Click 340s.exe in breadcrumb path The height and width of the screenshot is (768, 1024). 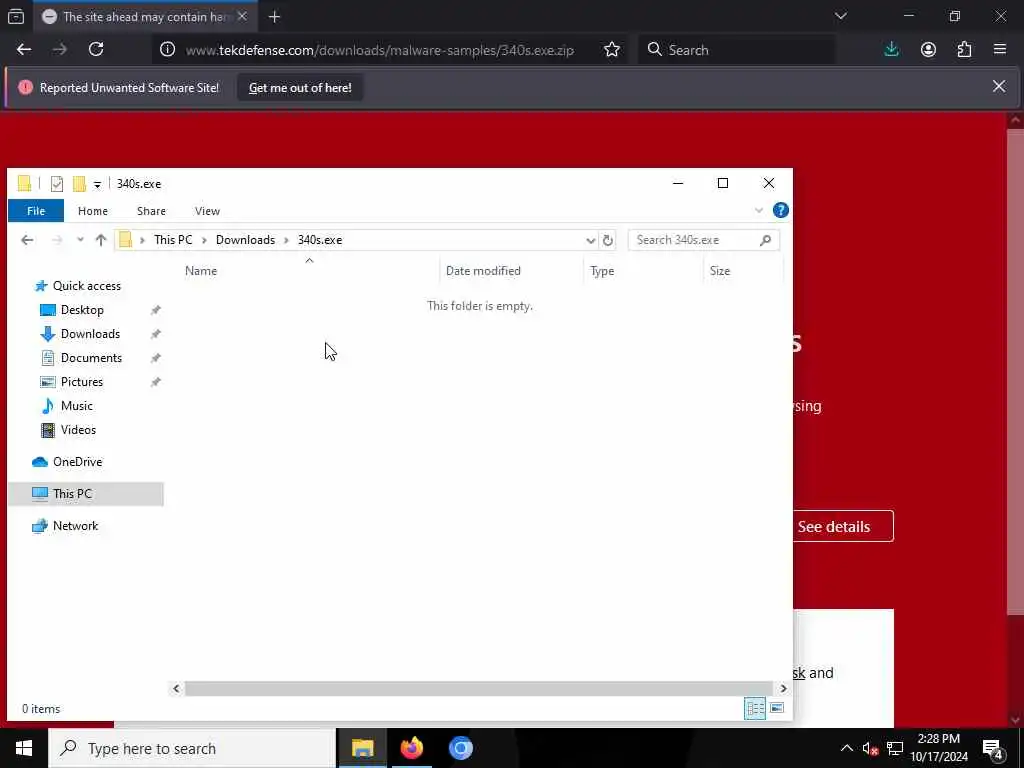pos(320,240)
